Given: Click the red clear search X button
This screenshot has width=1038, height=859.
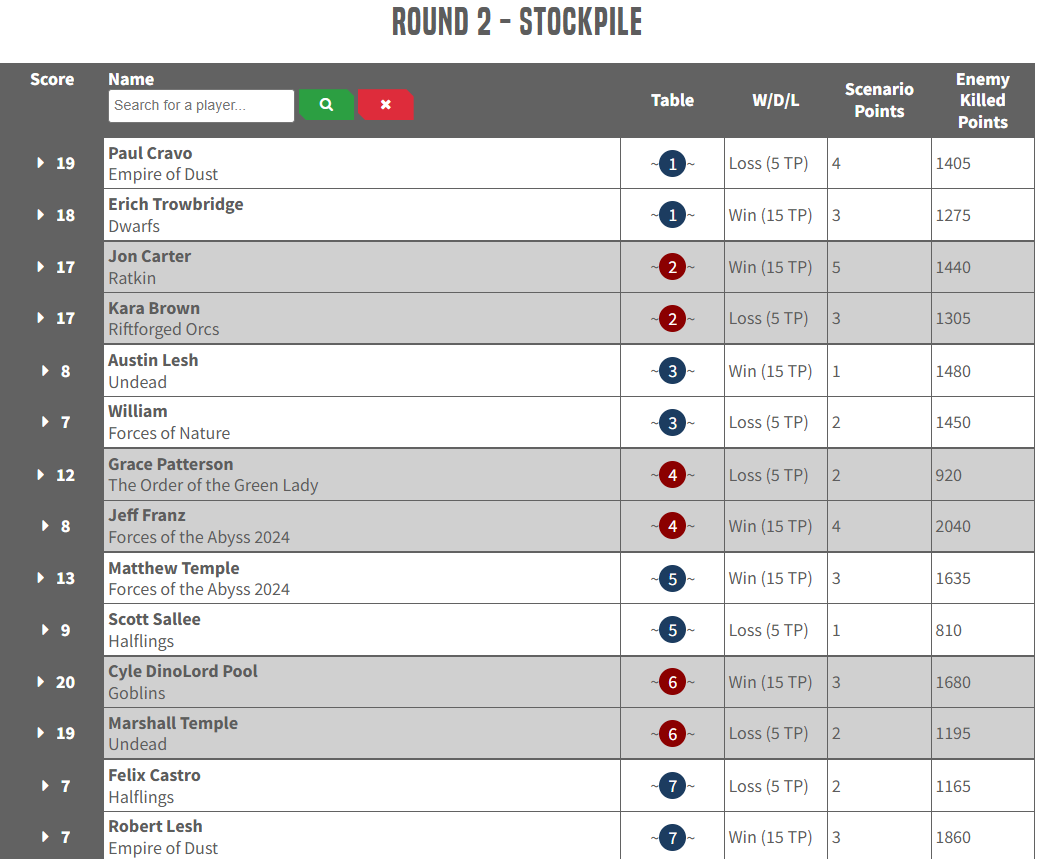Looking at the screenshot, I should click(x=386, y=105).
